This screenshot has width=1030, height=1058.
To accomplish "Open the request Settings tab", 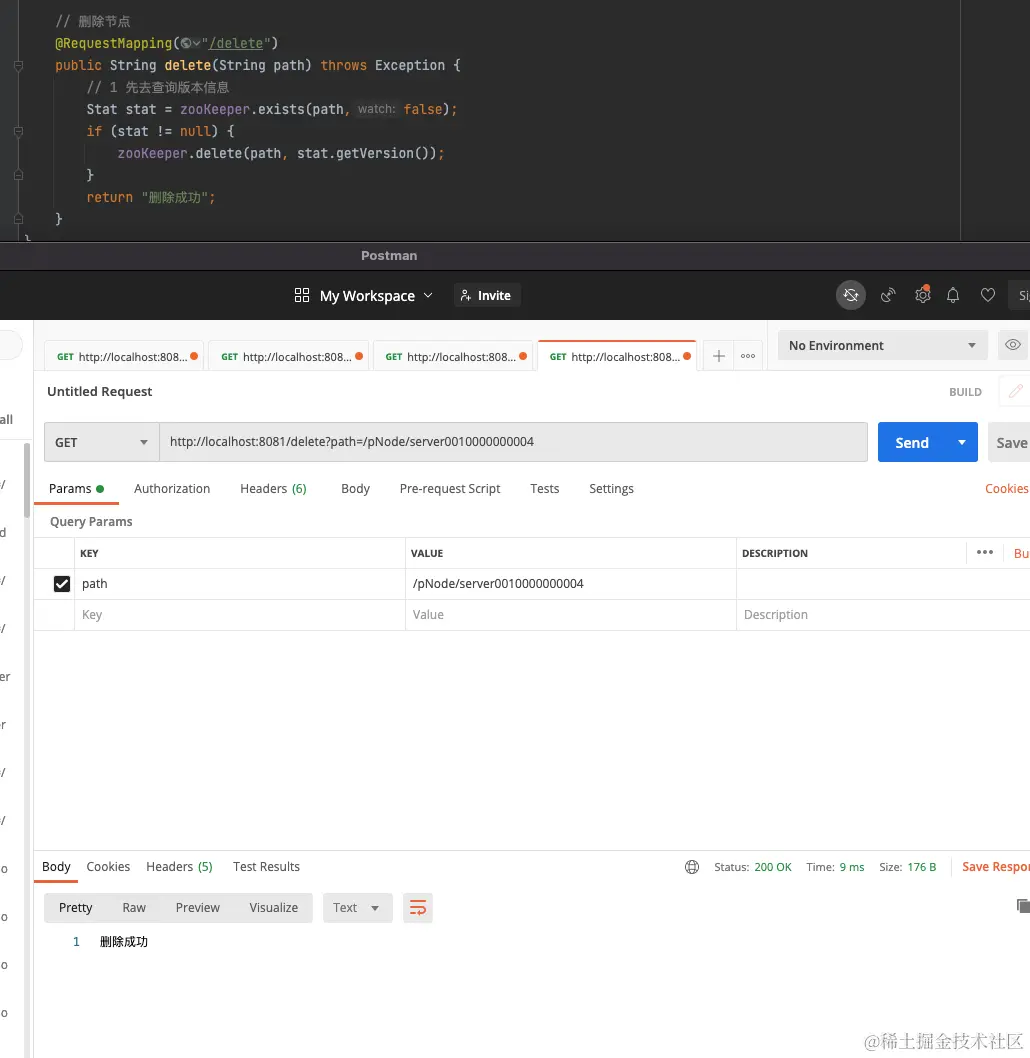I will click(611, 489).
